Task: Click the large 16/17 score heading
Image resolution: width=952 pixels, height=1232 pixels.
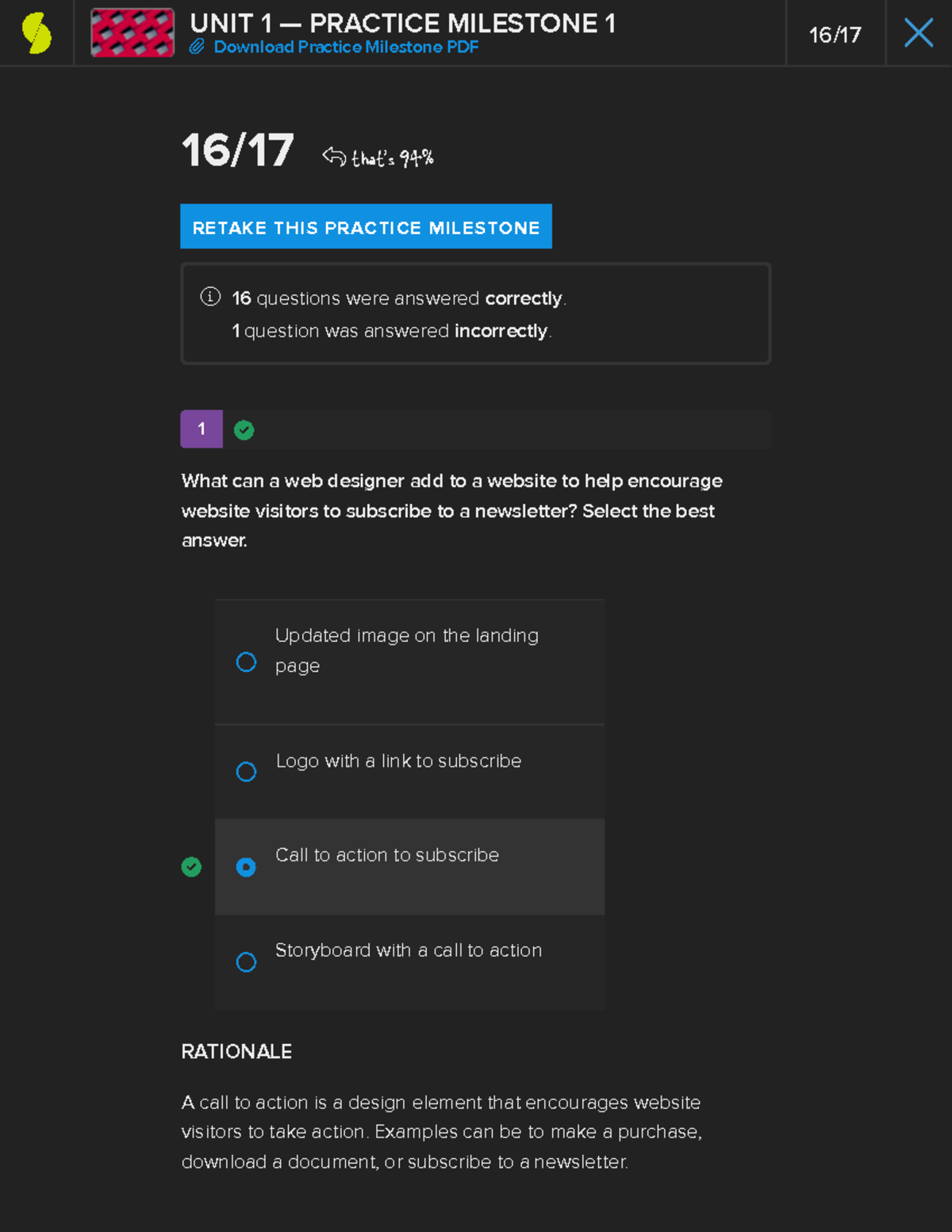Action: coord(237,151)
